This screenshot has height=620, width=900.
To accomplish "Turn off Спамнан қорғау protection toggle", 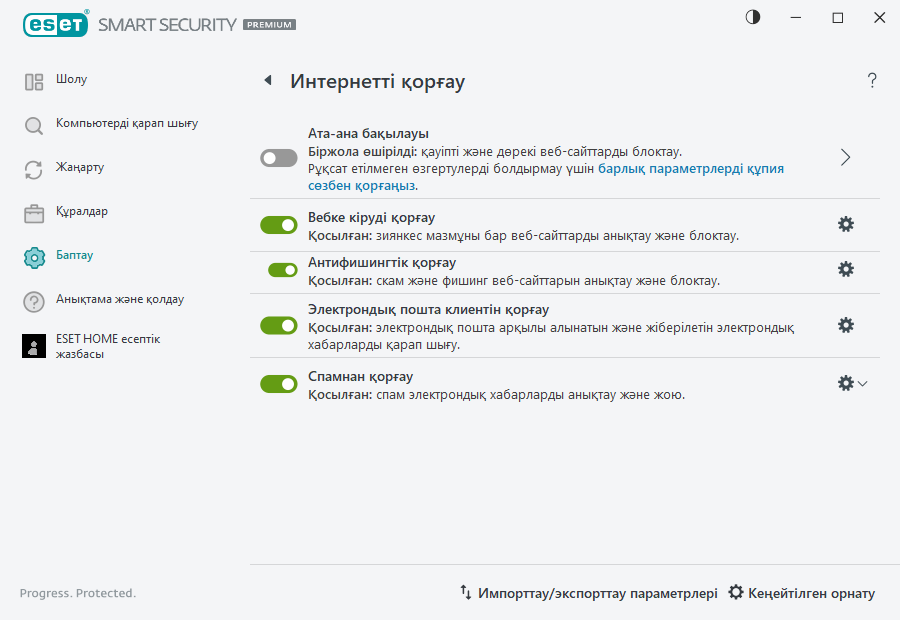I will (x=278, y=384).
